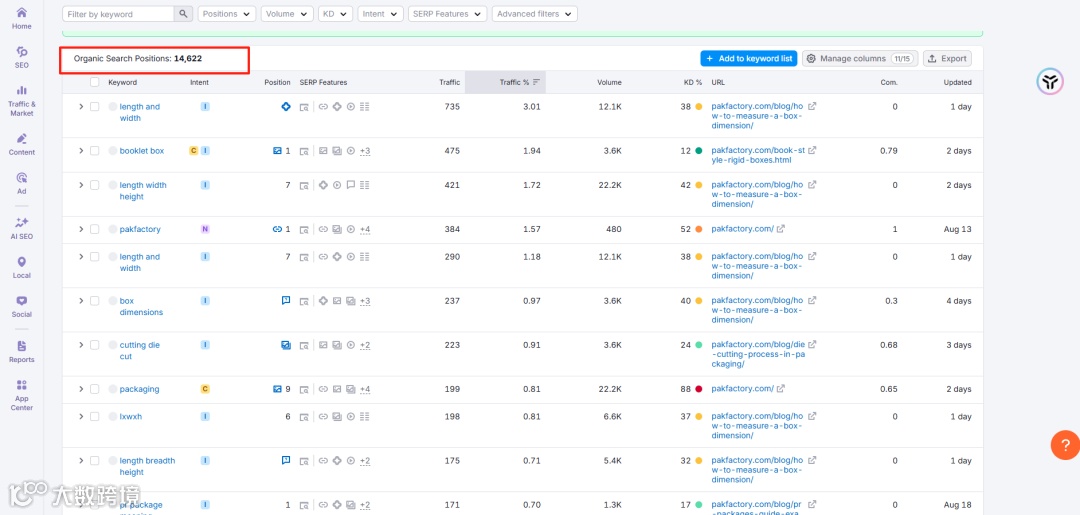Viewport: 1080px width, 515px height.
Task: Check the length width height row checkbox
Action: [94, 185]
